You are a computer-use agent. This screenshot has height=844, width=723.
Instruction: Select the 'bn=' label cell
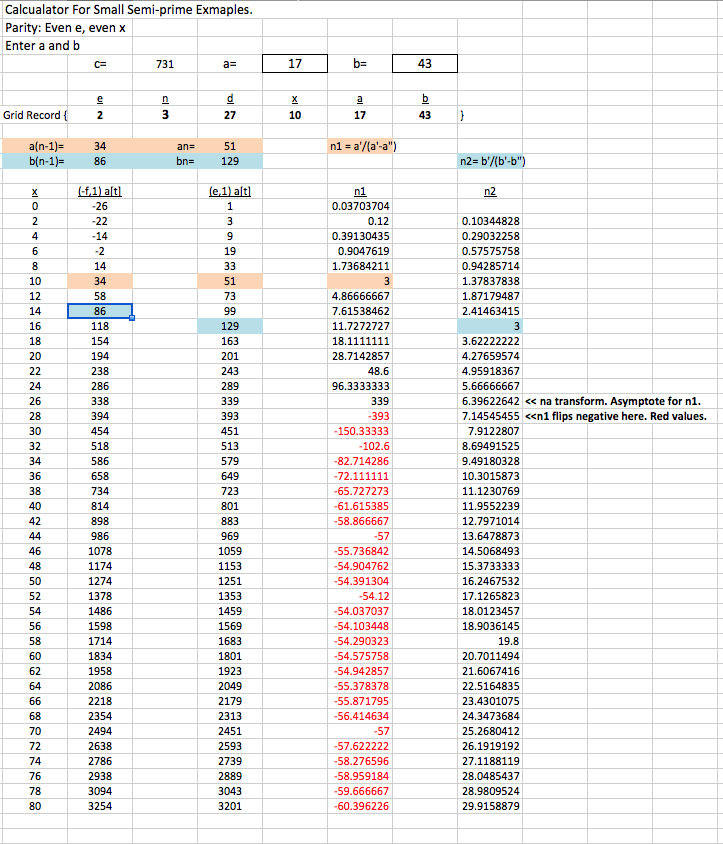point(165,161)
